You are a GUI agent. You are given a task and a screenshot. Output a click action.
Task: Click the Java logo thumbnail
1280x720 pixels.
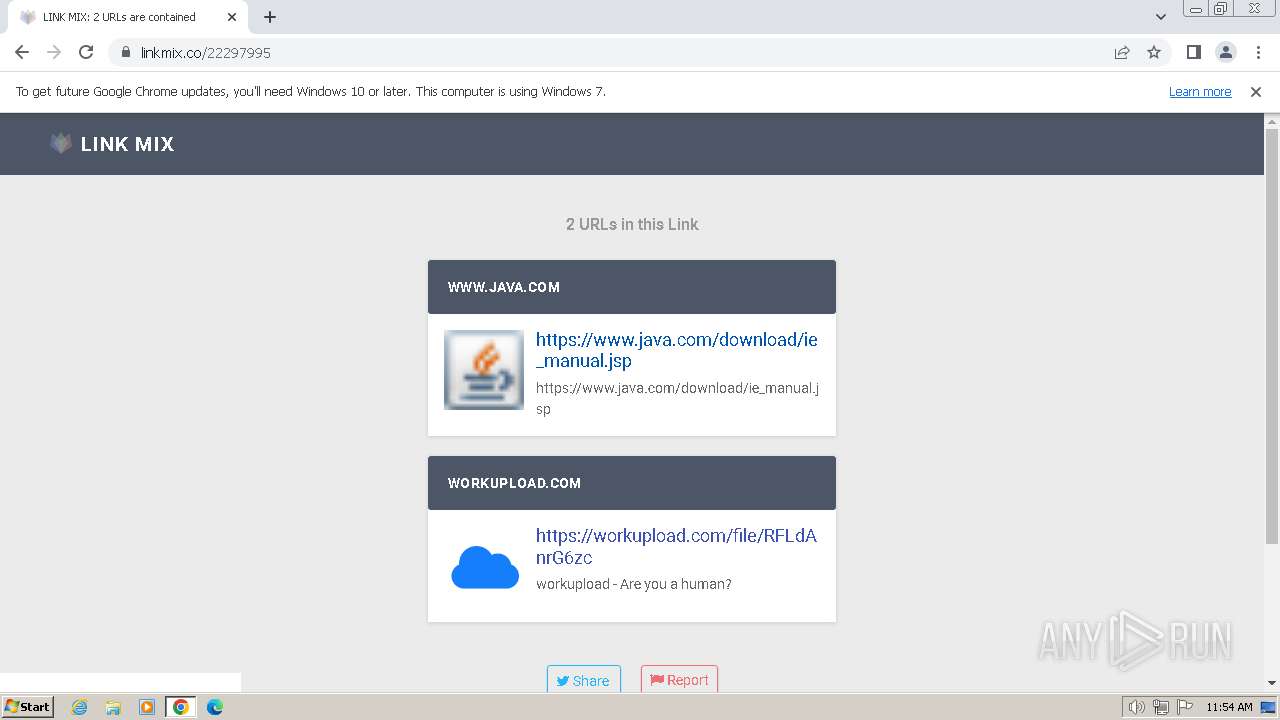484,370
